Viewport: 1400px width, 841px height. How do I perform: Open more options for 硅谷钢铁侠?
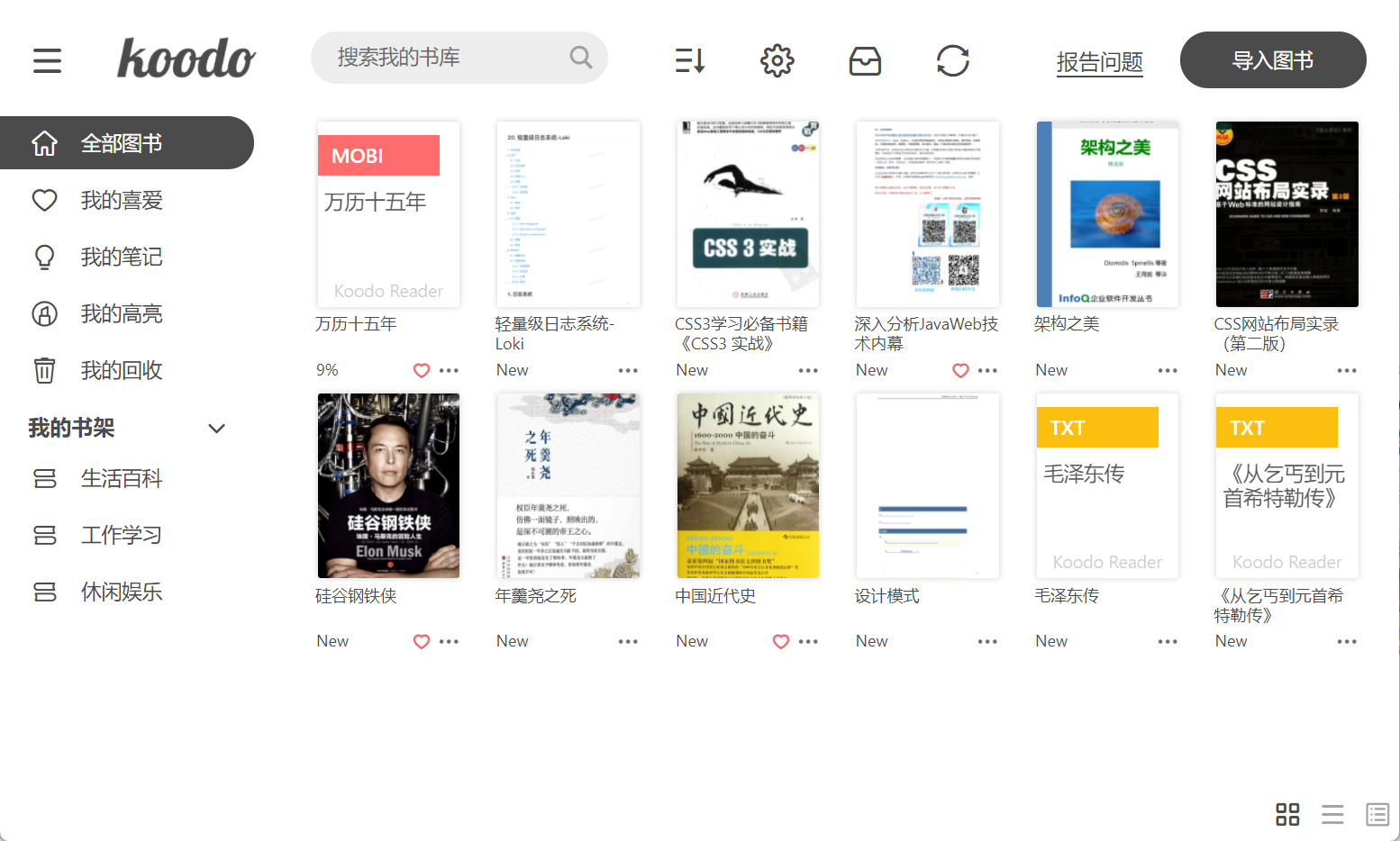[x=449, y=641]
